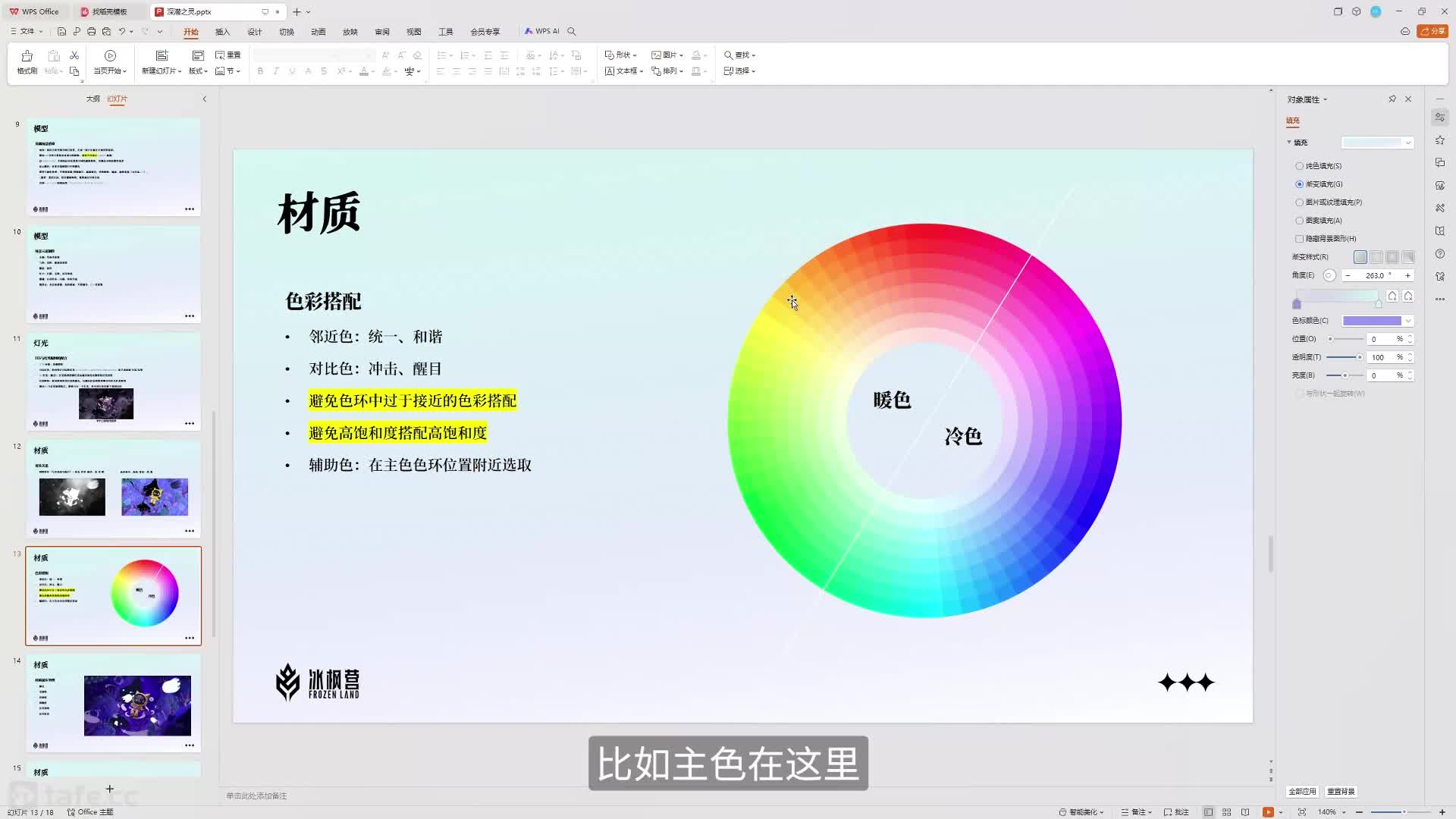Select the fourth gradient style swatch
1456x819 pixels.
[1408, 257]
